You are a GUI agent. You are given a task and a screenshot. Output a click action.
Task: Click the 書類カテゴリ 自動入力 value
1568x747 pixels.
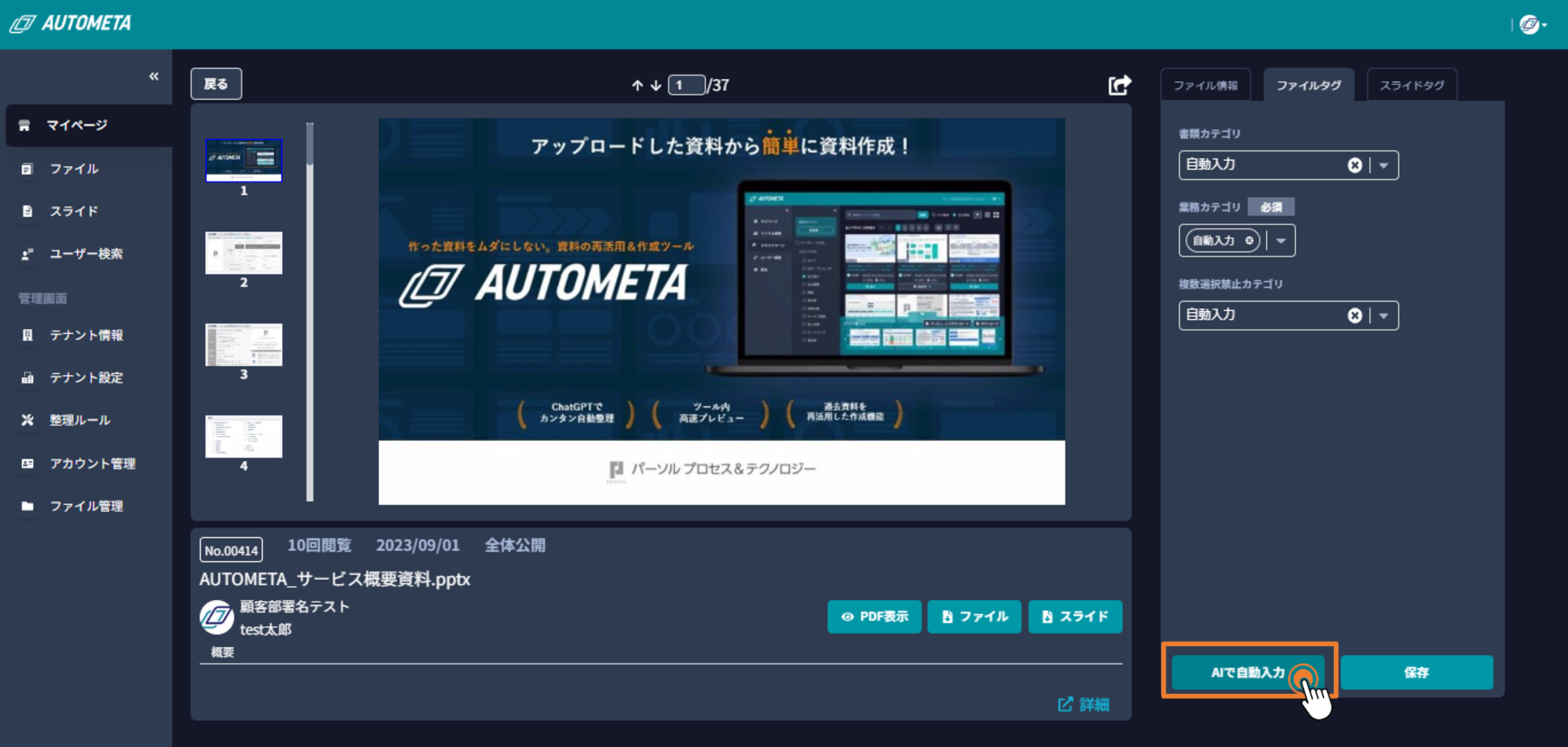click(1210, 164)
